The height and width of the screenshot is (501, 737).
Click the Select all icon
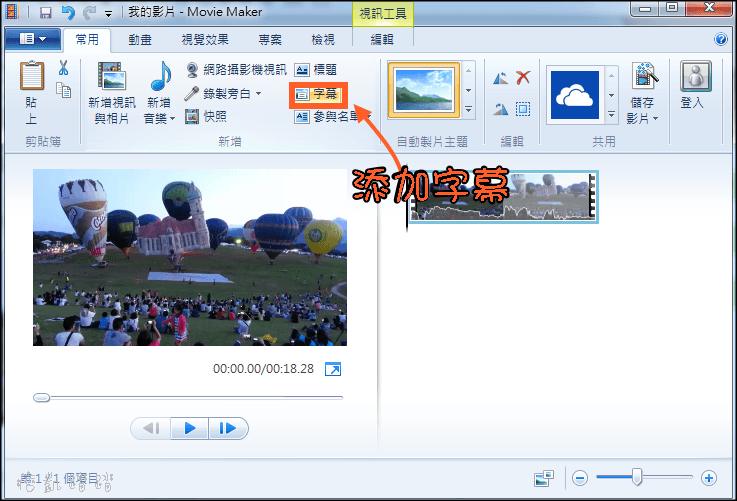pyautogui.click(x=523, y=109)
